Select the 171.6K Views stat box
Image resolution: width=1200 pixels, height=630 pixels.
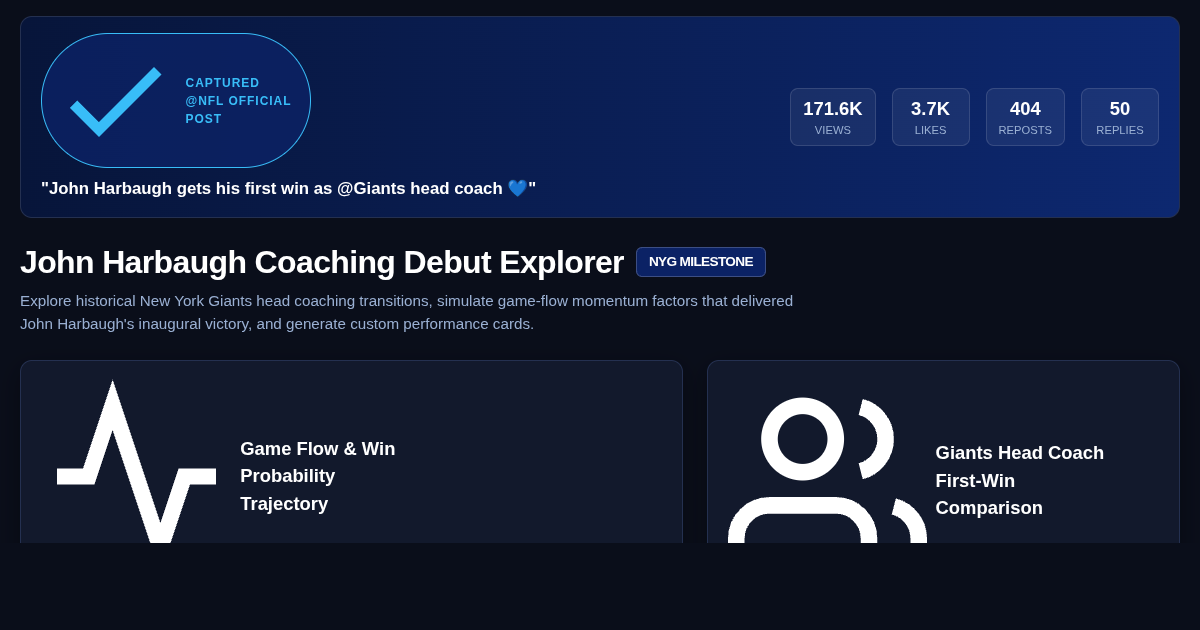coord(833,117)
